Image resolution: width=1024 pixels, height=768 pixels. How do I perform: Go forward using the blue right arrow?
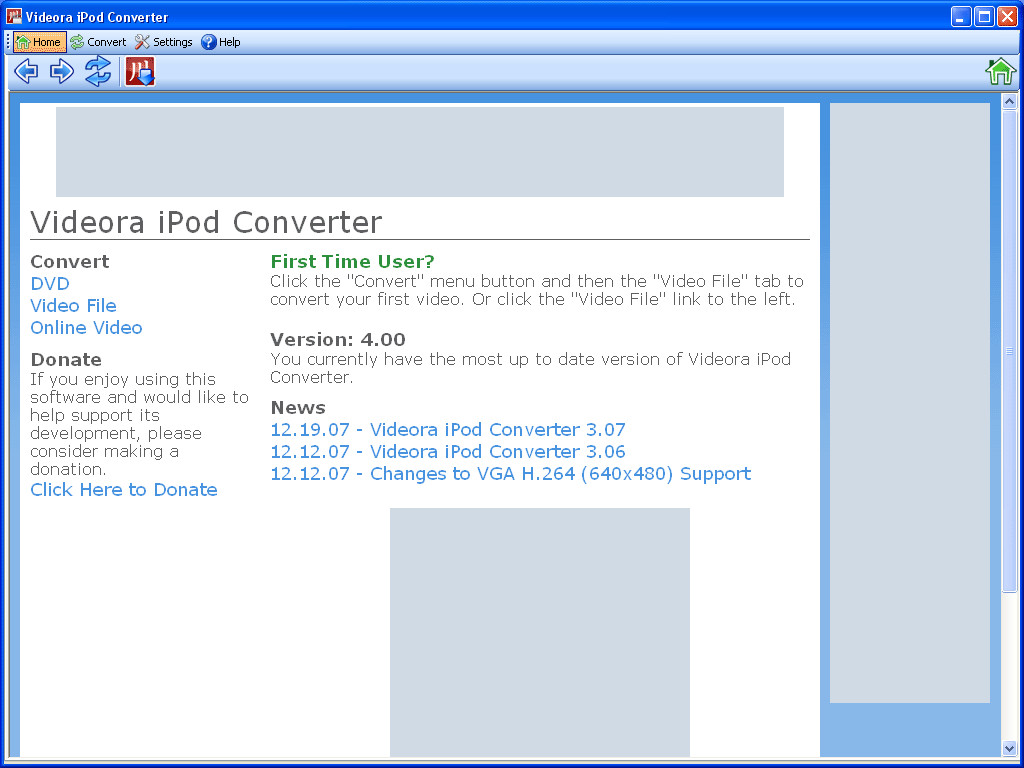tap(62, 71)
